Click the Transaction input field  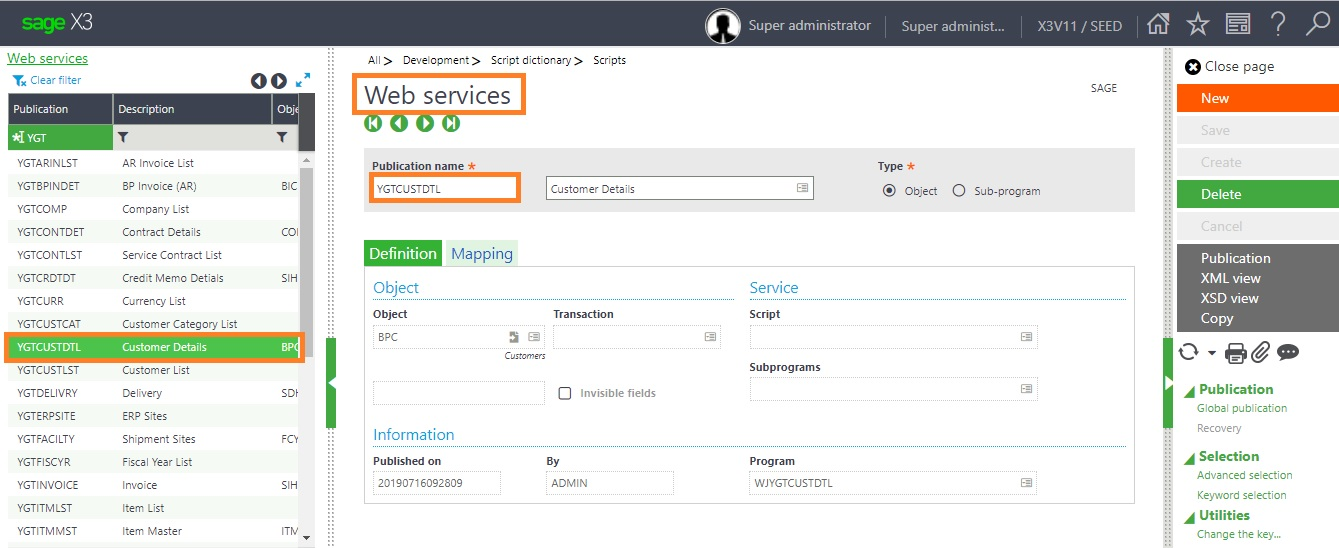[x=637, y=337]
